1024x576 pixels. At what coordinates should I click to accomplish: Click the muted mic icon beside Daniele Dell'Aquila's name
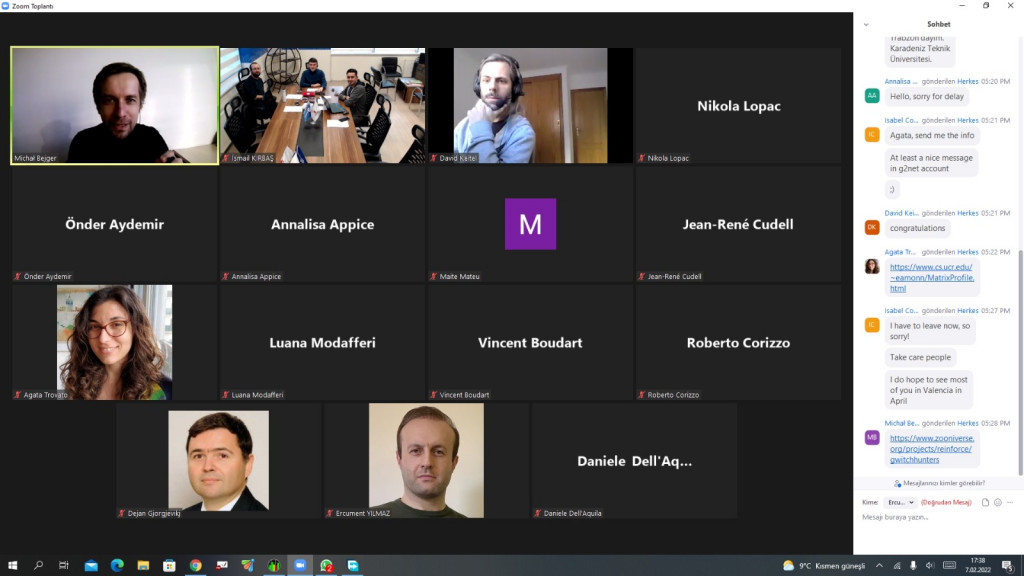pos(537,513)
